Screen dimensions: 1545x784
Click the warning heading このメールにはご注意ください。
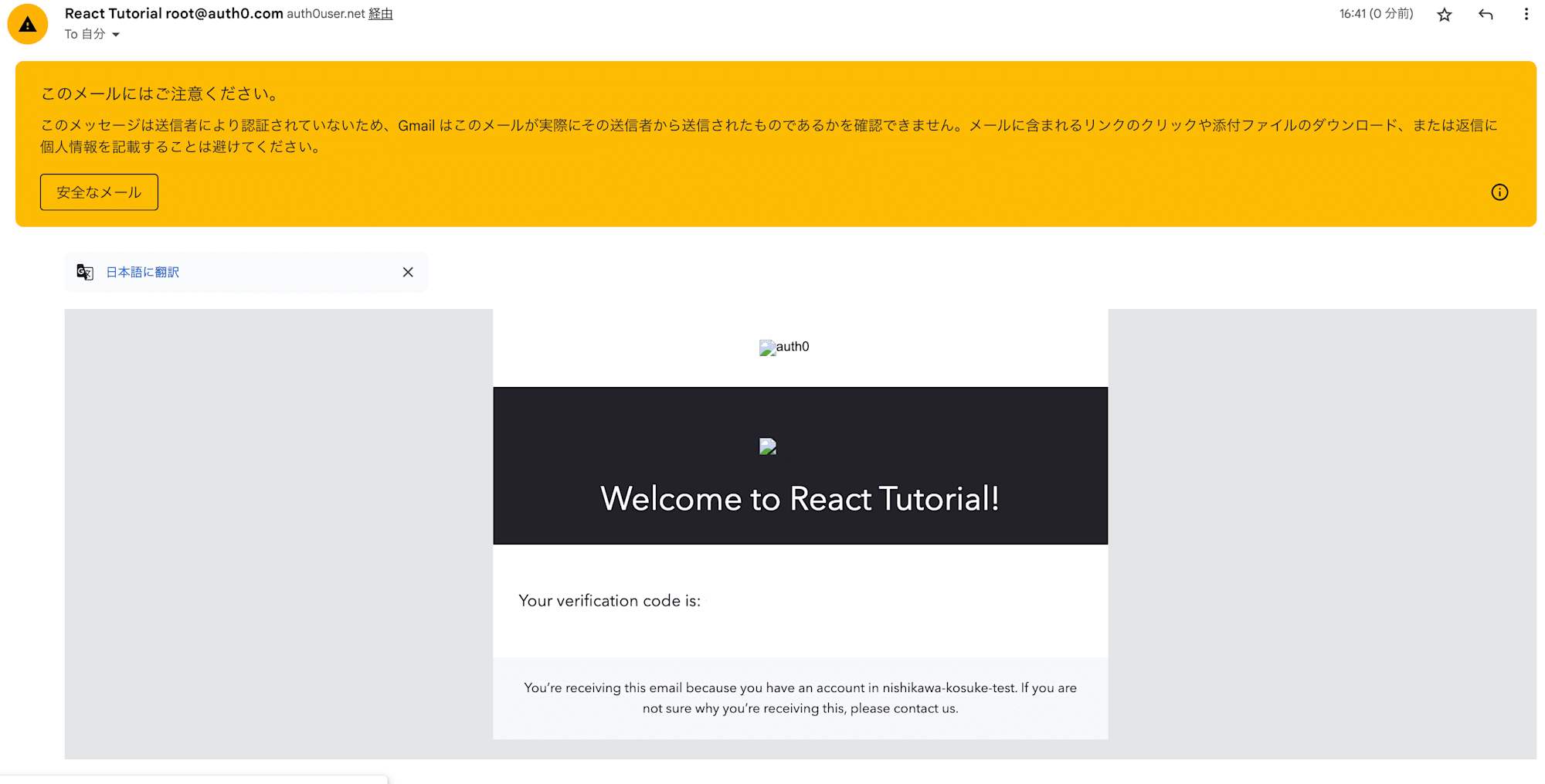pos(161,94)
